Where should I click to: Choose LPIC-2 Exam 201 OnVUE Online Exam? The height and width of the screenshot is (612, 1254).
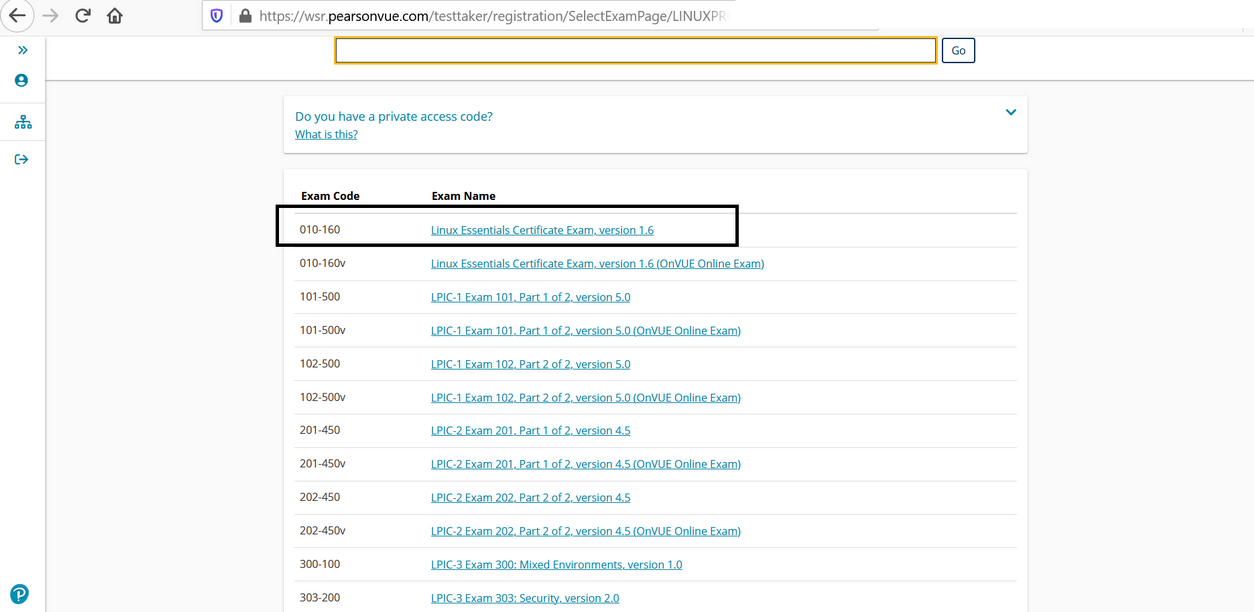click(586, 464)
